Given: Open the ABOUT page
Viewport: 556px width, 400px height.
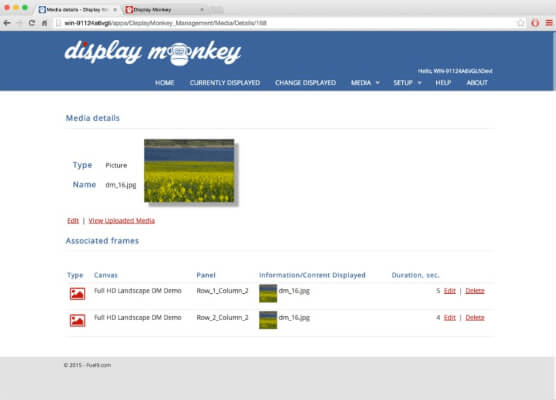Looking at the screenshot, I should coord(477,83).
